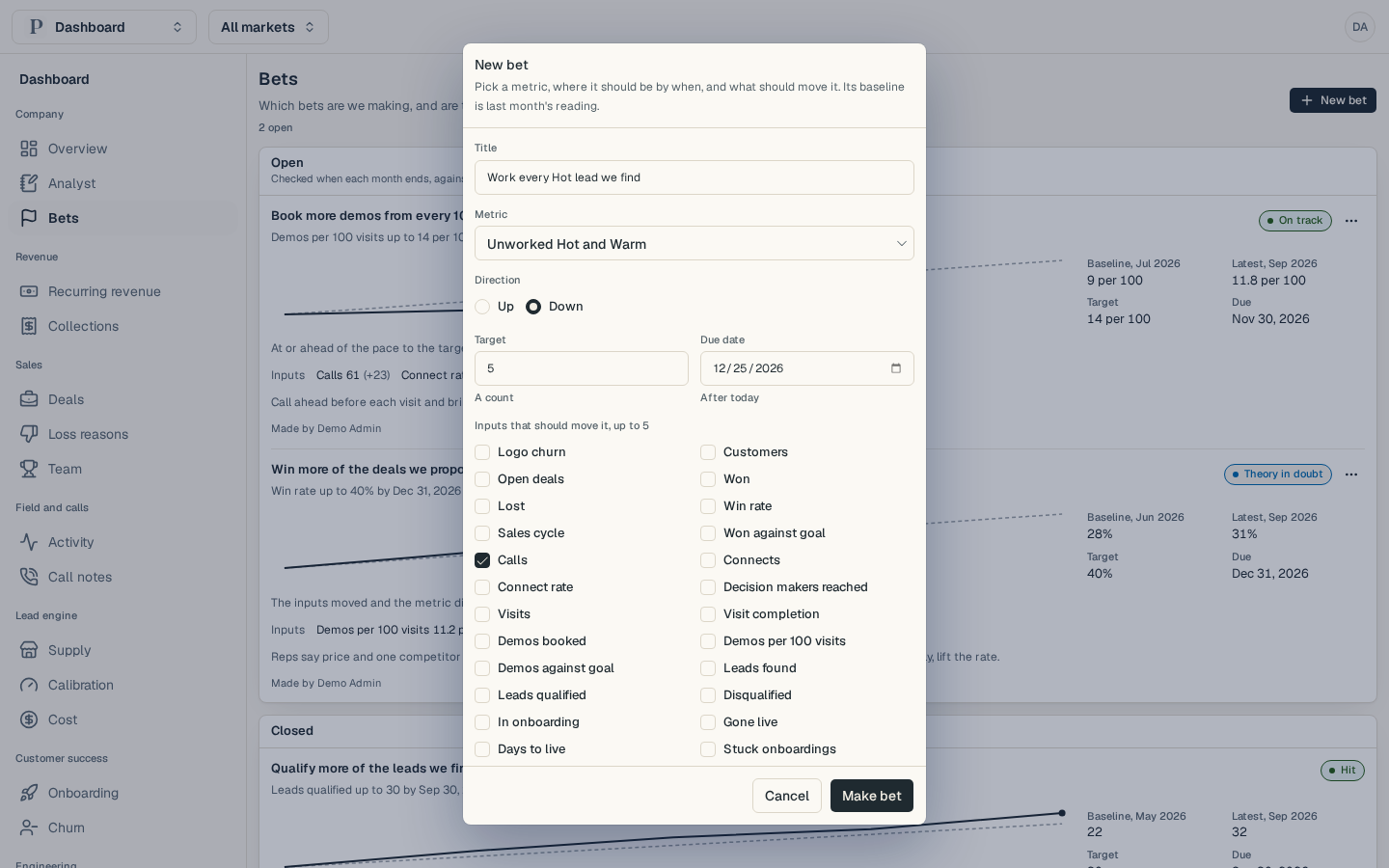Click the Loss reasons thumbs-down icon
This screenshot has width=1389, height=868.
pyautogui.click(x=29, y=434)
